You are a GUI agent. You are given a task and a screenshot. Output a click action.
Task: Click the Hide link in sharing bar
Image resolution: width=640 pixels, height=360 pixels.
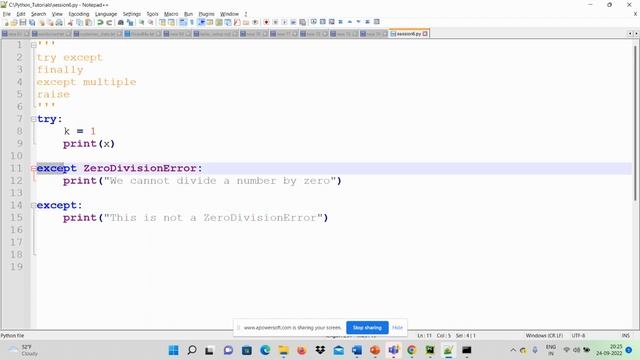pos(397,327)
